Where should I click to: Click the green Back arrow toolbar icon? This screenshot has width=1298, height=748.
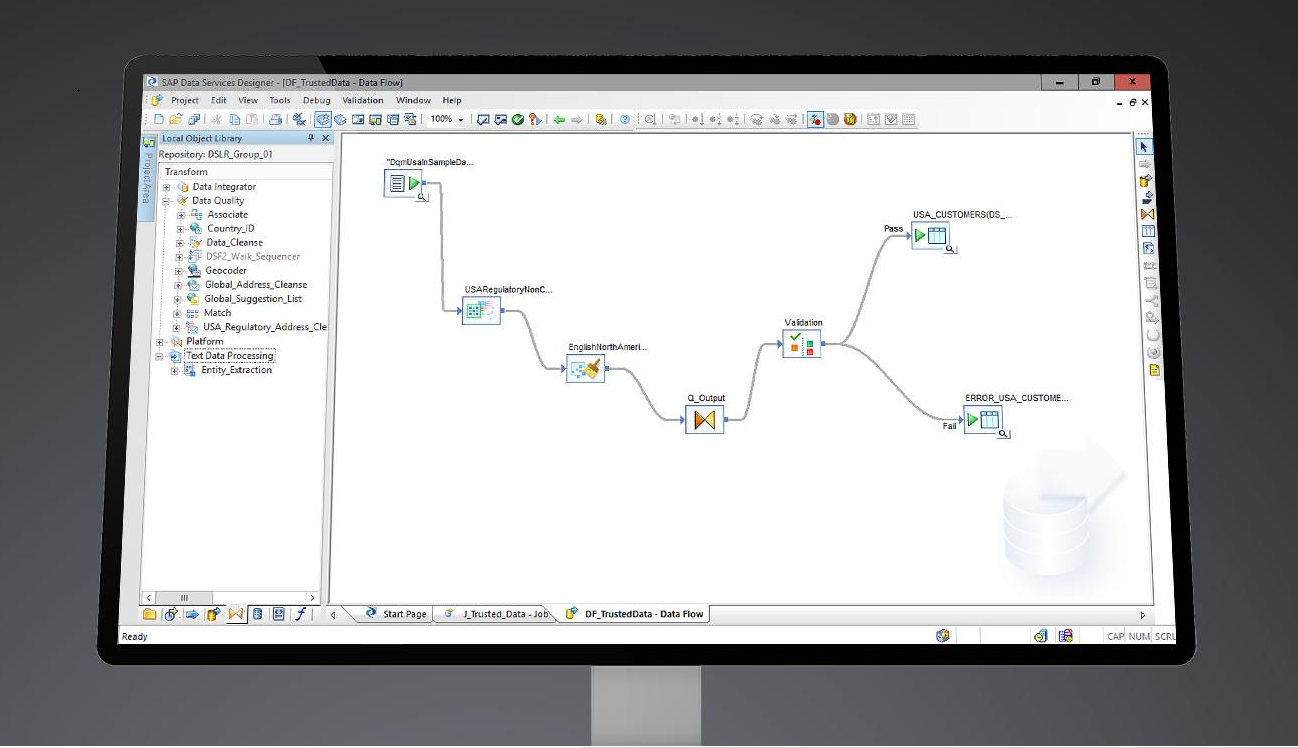click(559, 119)
